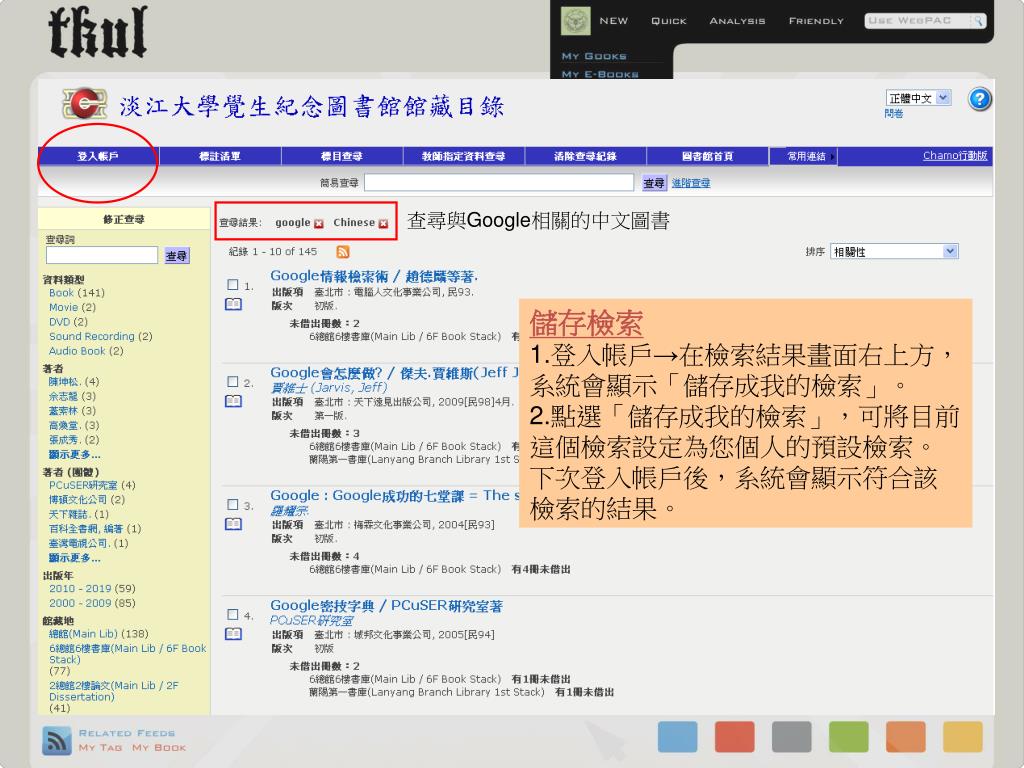Image resolution: width=1024 pixels, height=768 pixels.
Task: Click the orange color square at bottom
Action: click(906, 737)
